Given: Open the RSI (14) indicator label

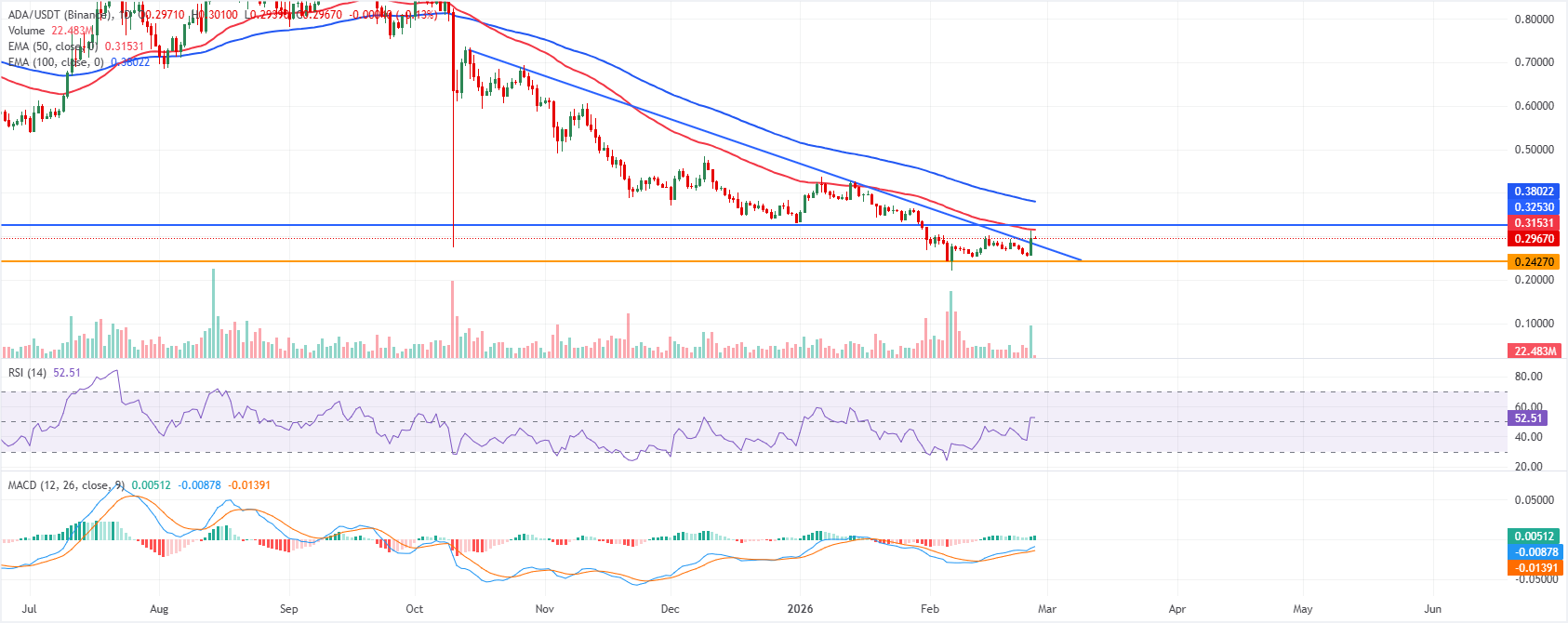Looking at the screenshot, I should 27,373.
